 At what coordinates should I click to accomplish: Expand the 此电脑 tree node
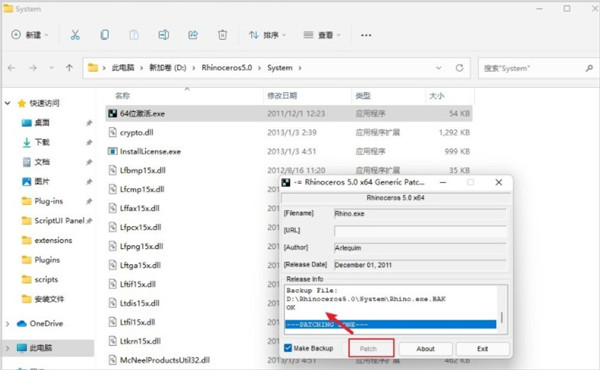coord(7,348)
